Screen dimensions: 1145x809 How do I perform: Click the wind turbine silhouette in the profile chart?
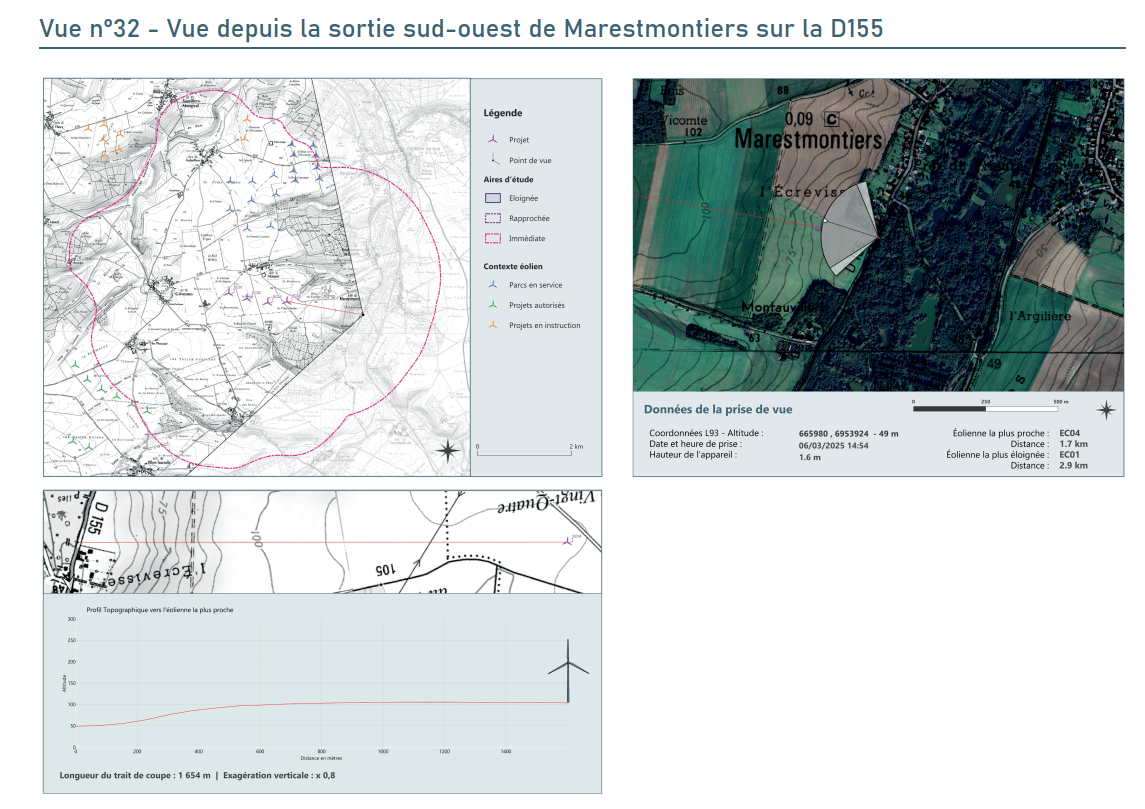pyautogui.click(x=568, y=671)
